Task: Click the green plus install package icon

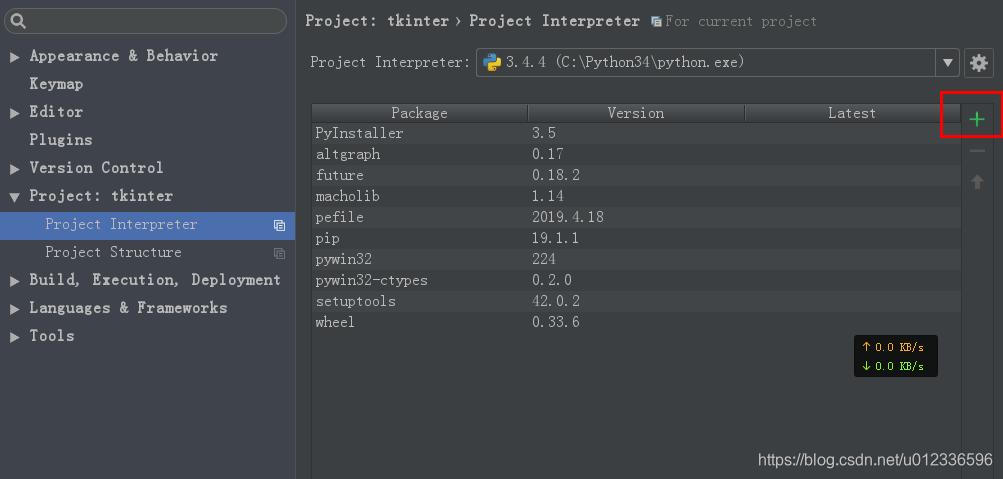Action: [976, 120]
